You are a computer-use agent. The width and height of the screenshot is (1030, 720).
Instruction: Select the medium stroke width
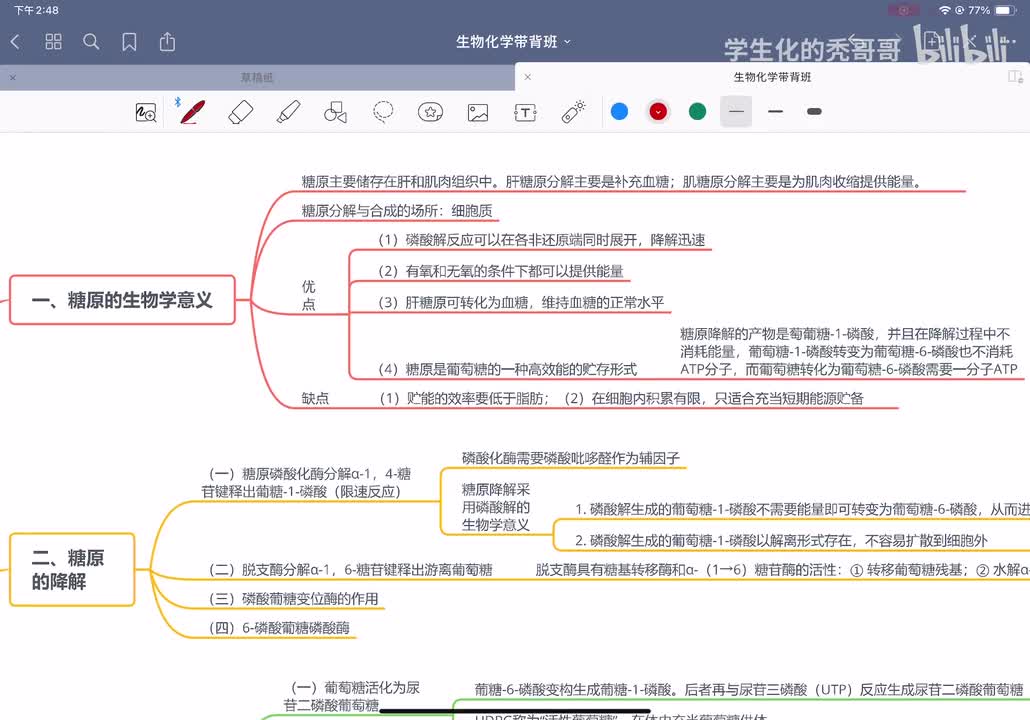tap(775, 112)
